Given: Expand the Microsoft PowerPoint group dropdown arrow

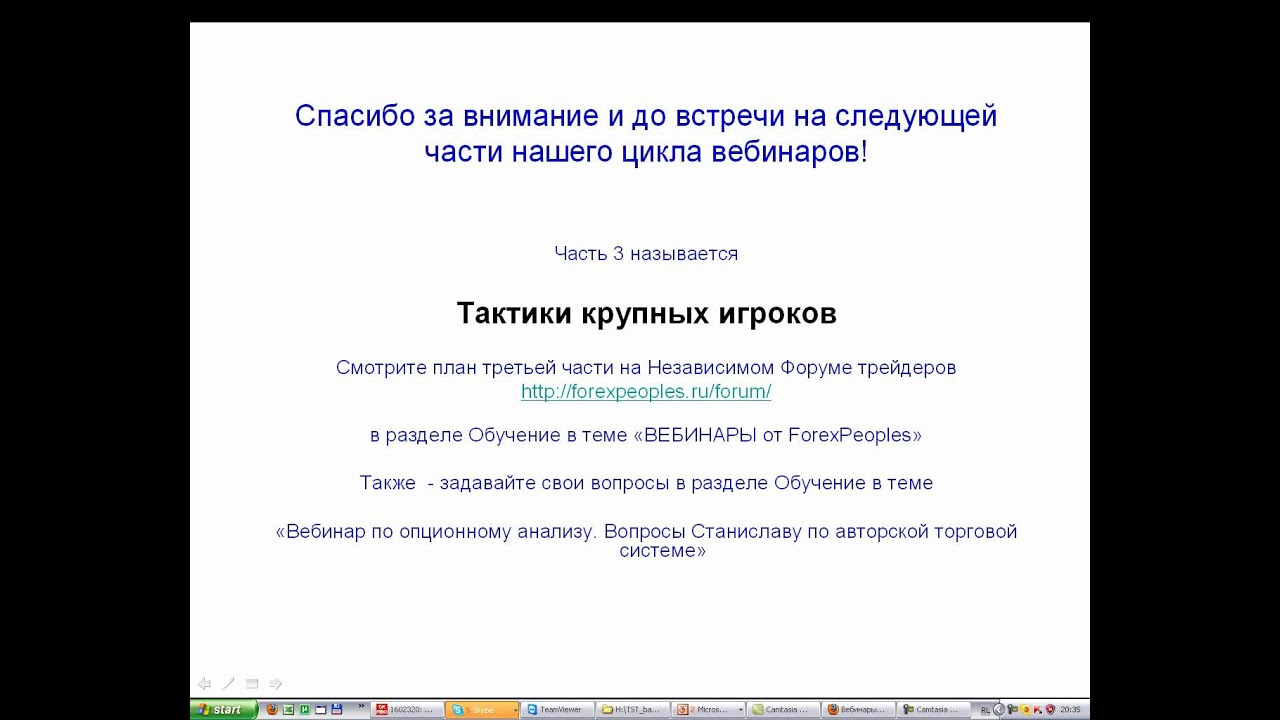Looking at the screenshot, I should 741,710.
